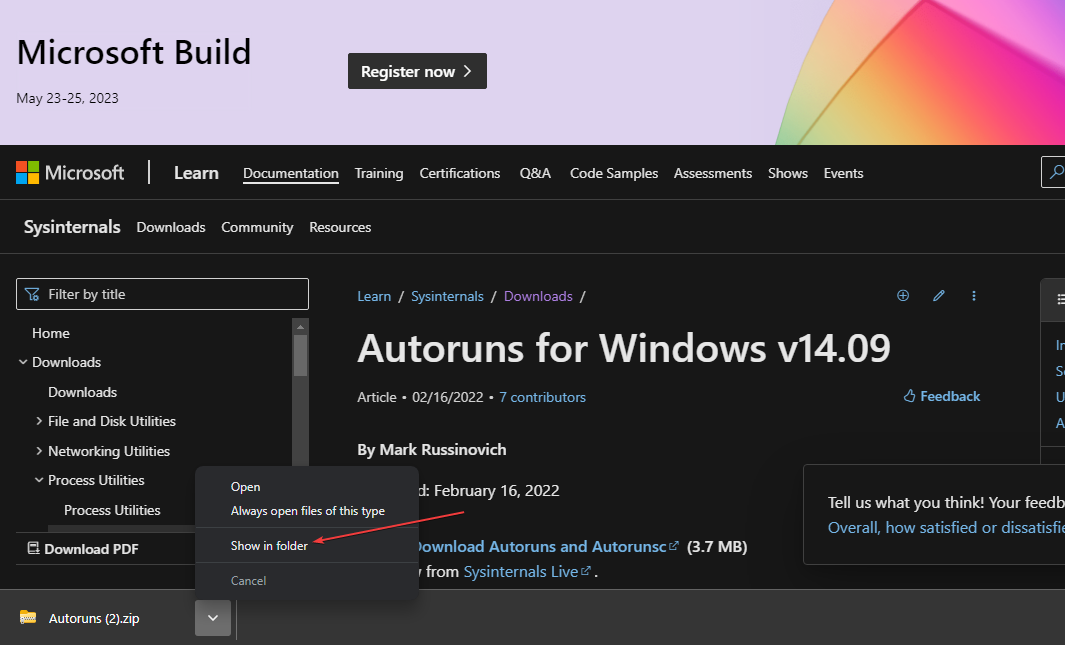Click the Microsoft logo

pos(70,172)
